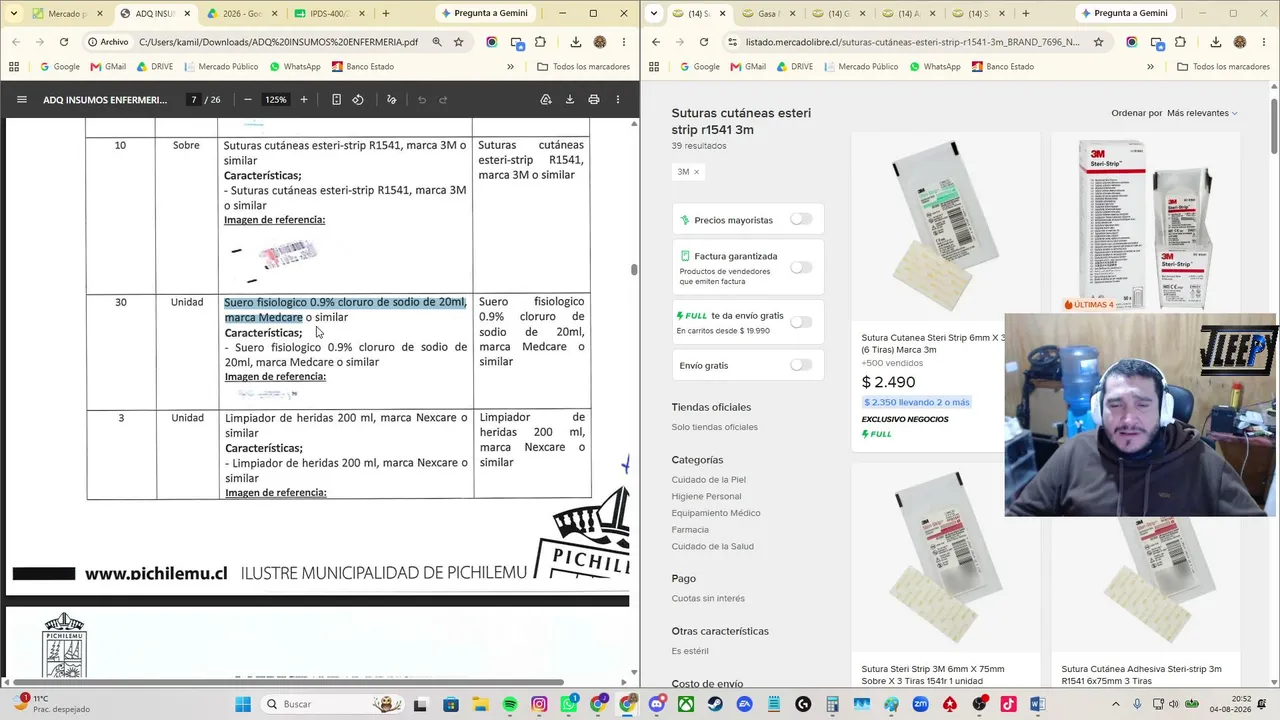Viewport: 1280px width, 720px height.
Task: Open apps grid in PDF window bookmarks bar
Action: coord(14,67)
